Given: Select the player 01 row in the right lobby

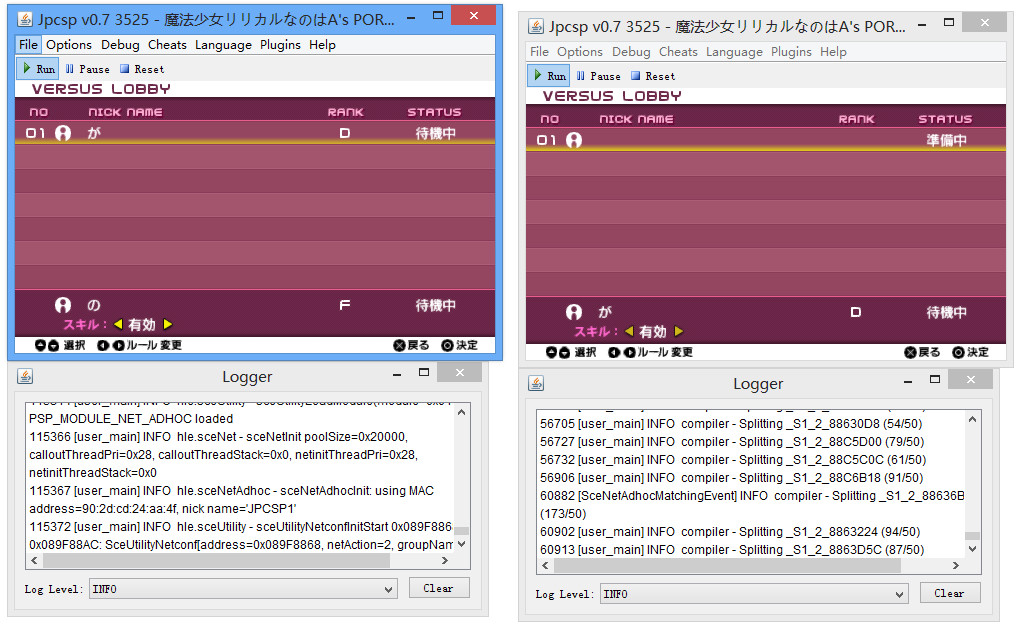Looking at the screenshot, I should [765, 141].
